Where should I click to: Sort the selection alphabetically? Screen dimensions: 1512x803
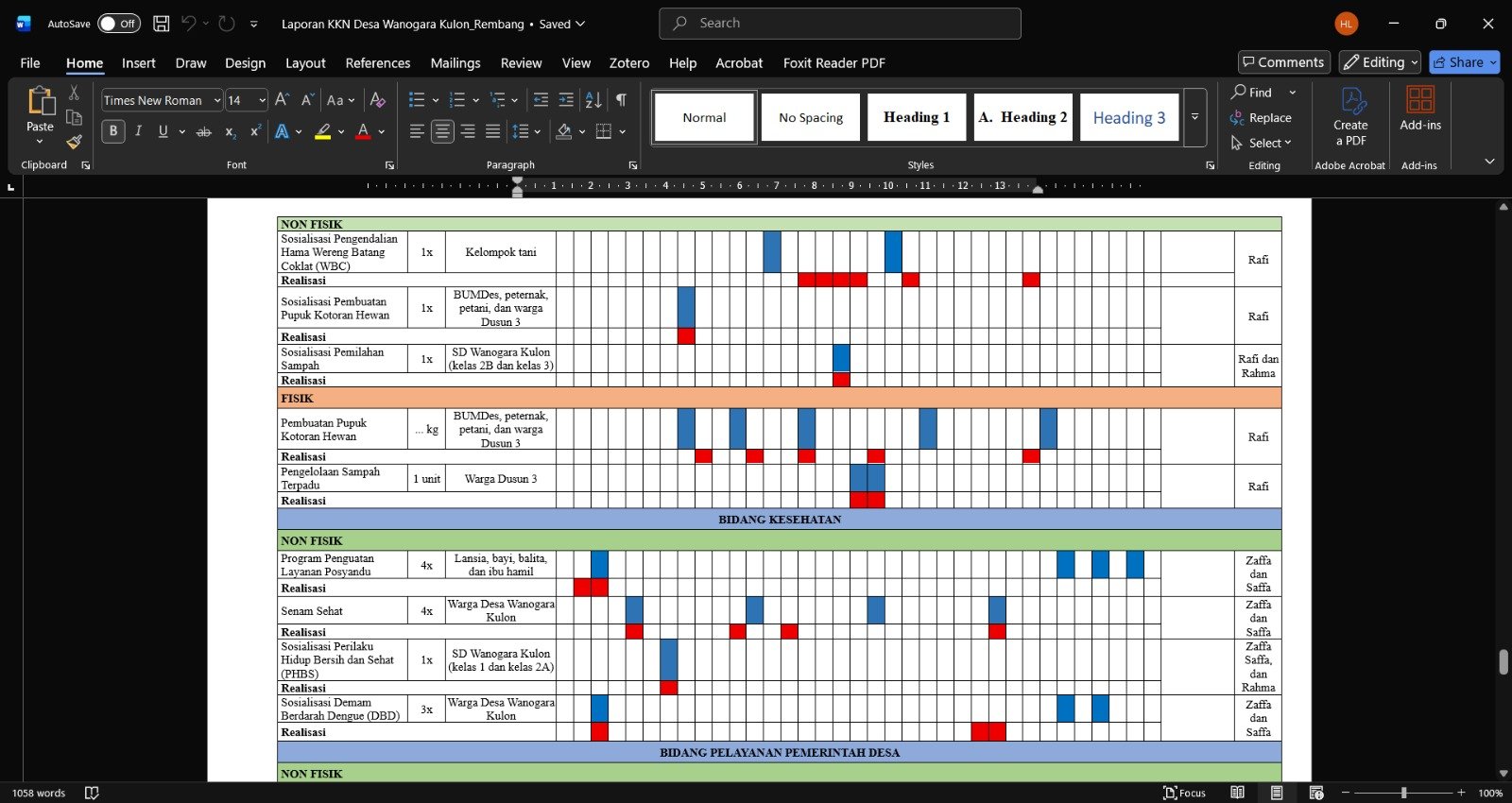pos(593,100)
